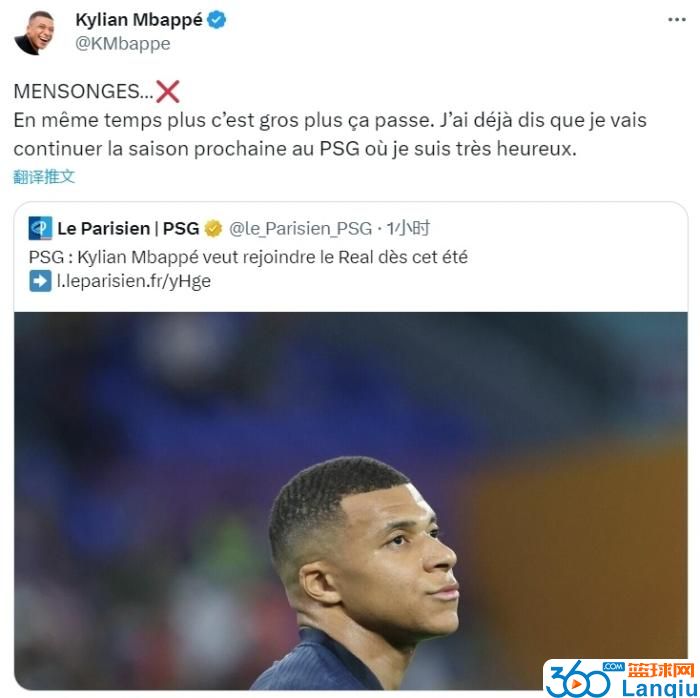Click the 1小时 timestamp of quoted tweet
This screenshot has height=698, width=700.
coord(408,228)
